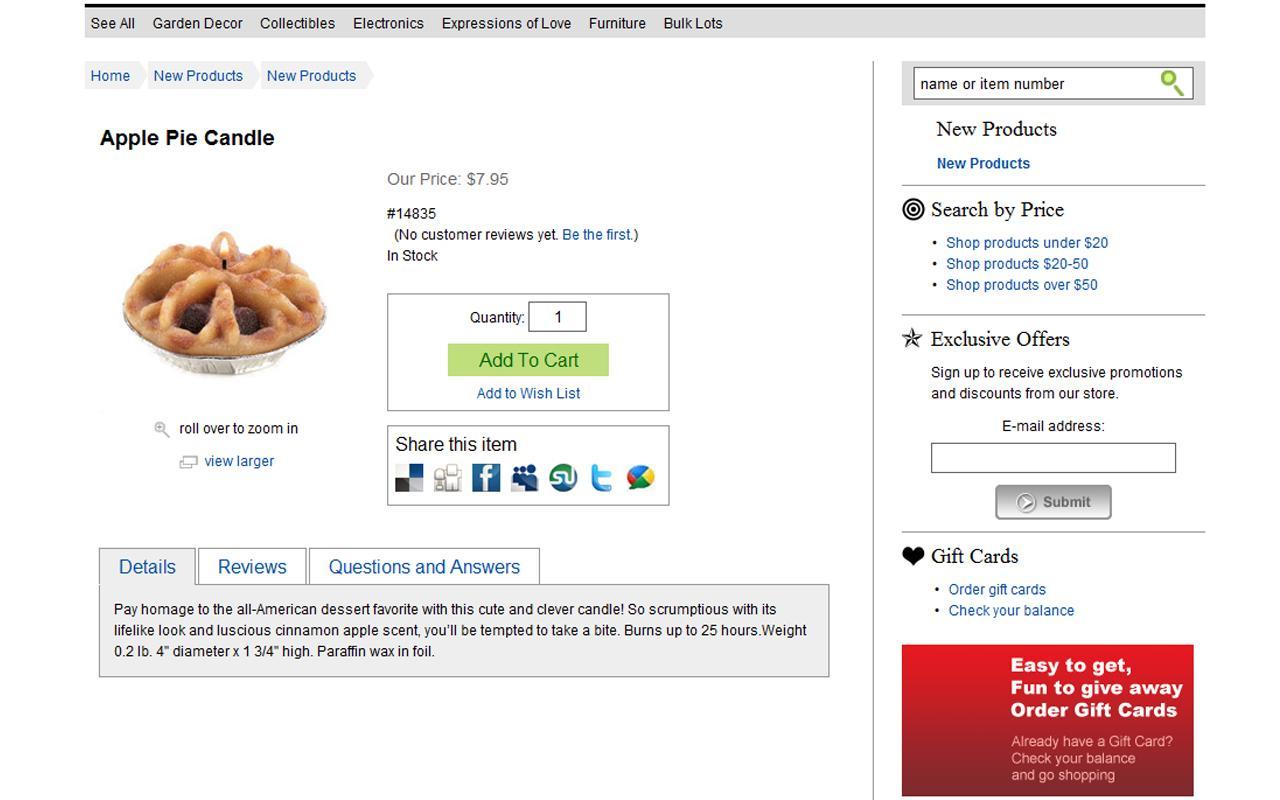Share item on Delicious

pos(409,478)
